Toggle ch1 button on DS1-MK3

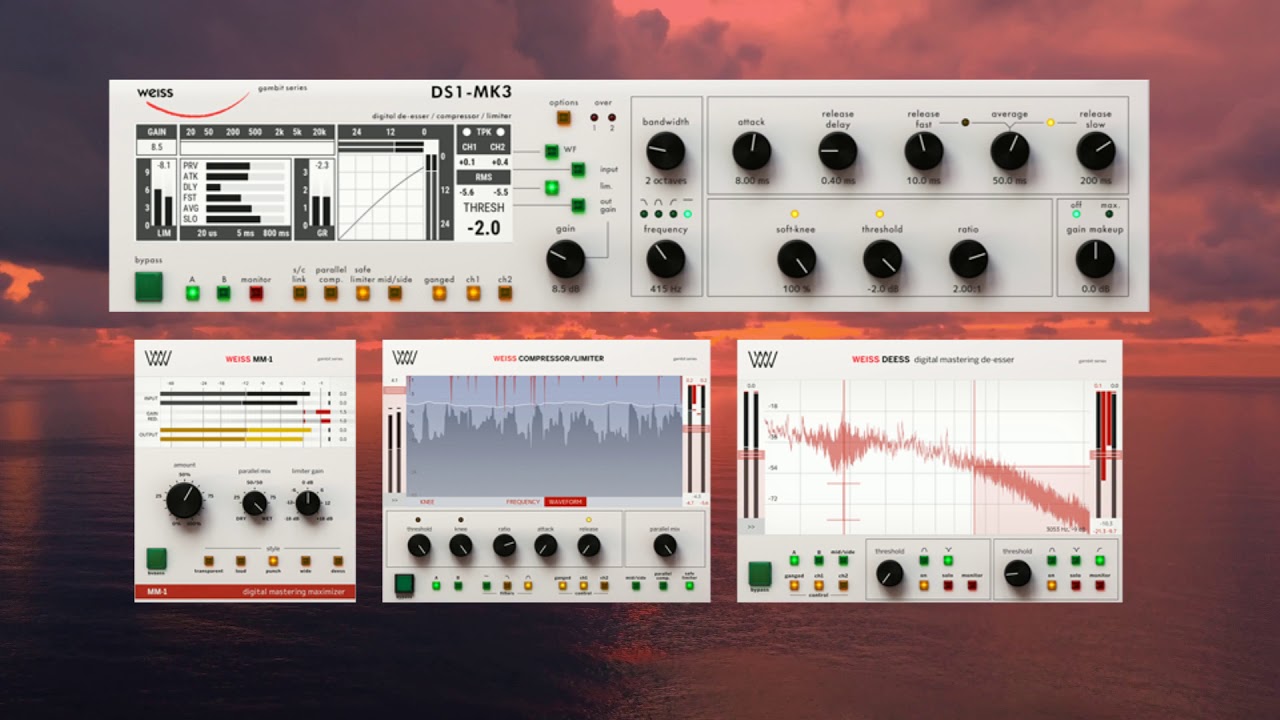pyautogui.click(x=473, y=293)
